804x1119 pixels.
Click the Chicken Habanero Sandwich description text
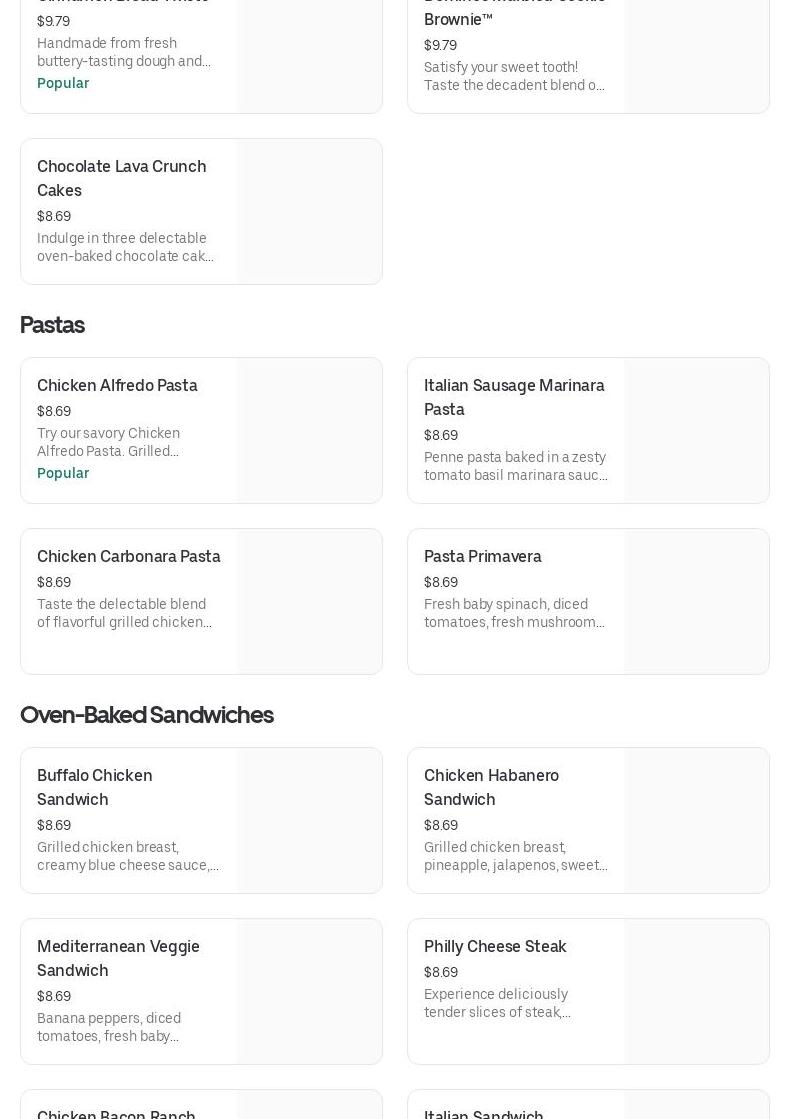click(515, 856)
